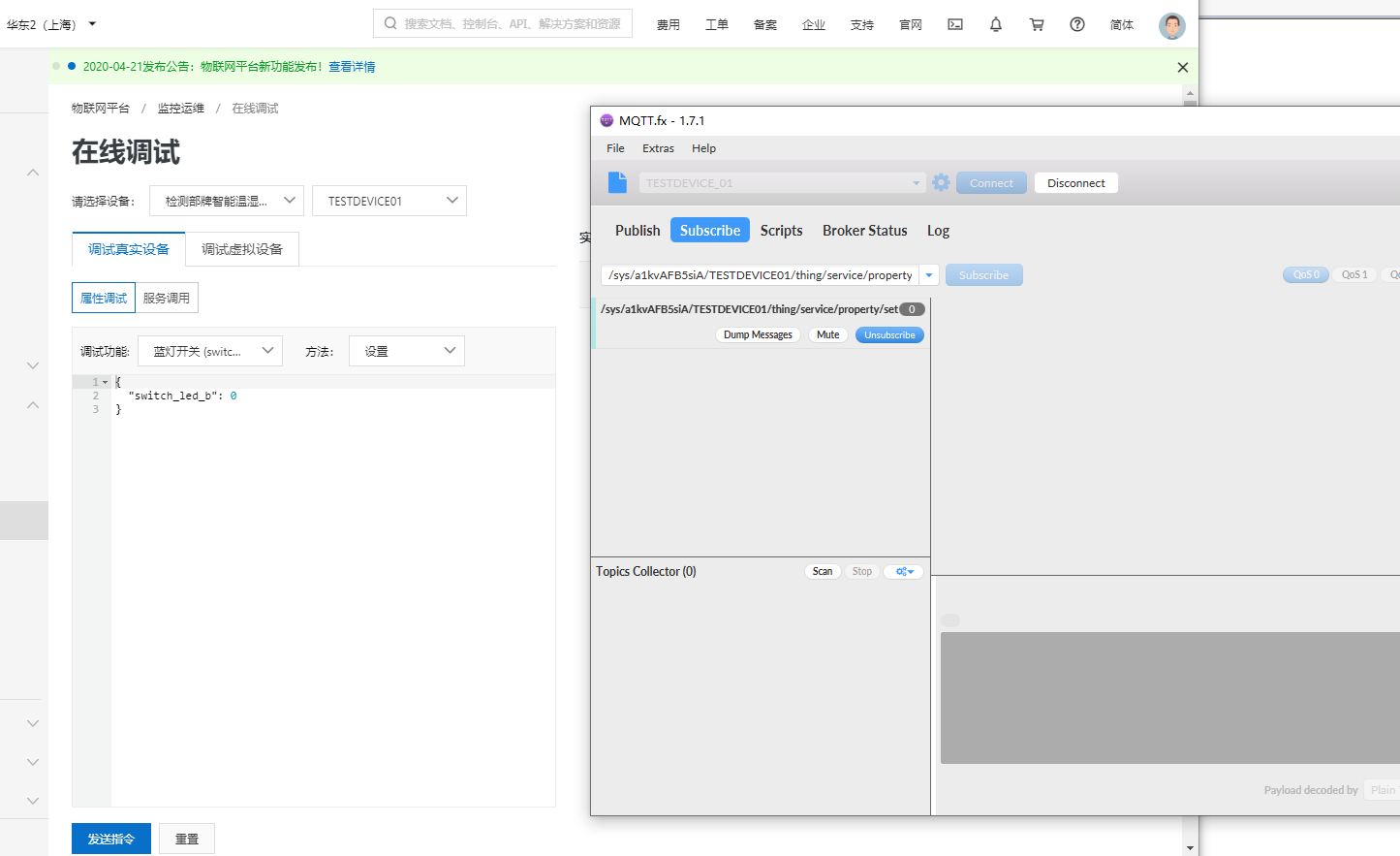Open the region selector 华东2（上海）
This screenshot has height=856, width=1400.
(51, 24)
